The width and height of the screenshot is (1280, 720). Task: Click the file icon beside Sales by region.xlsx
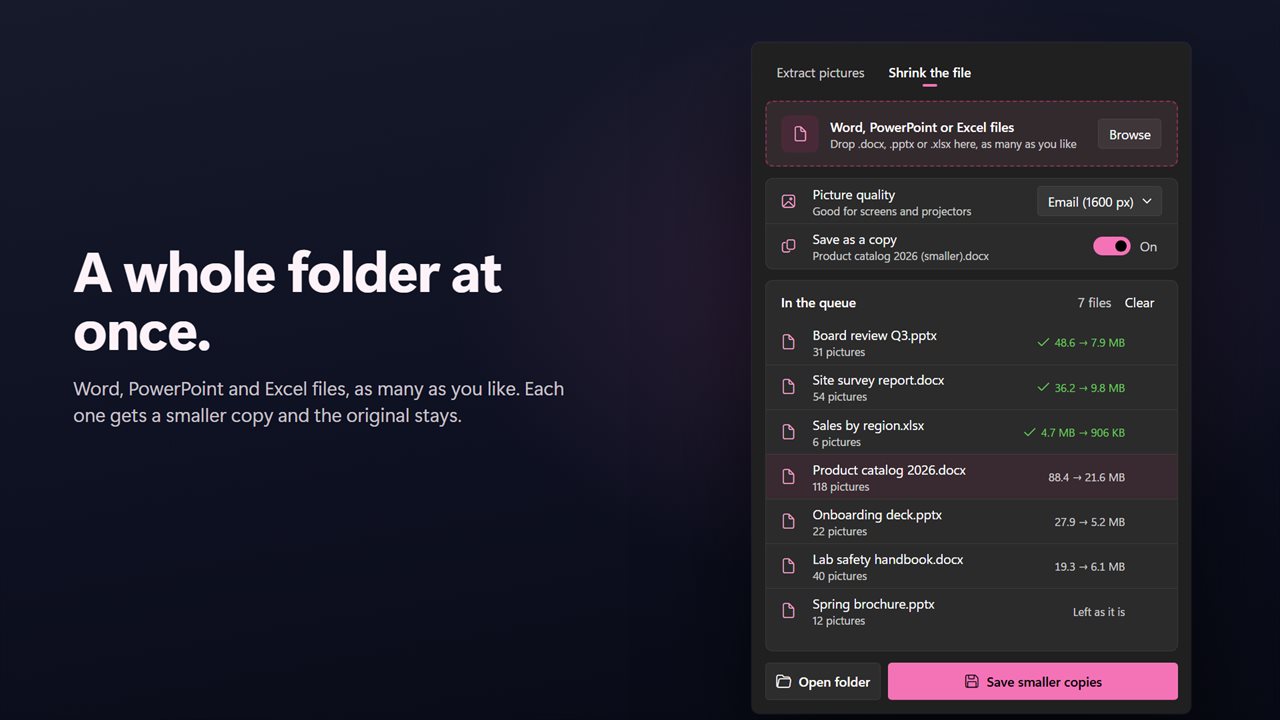(789, 433)
